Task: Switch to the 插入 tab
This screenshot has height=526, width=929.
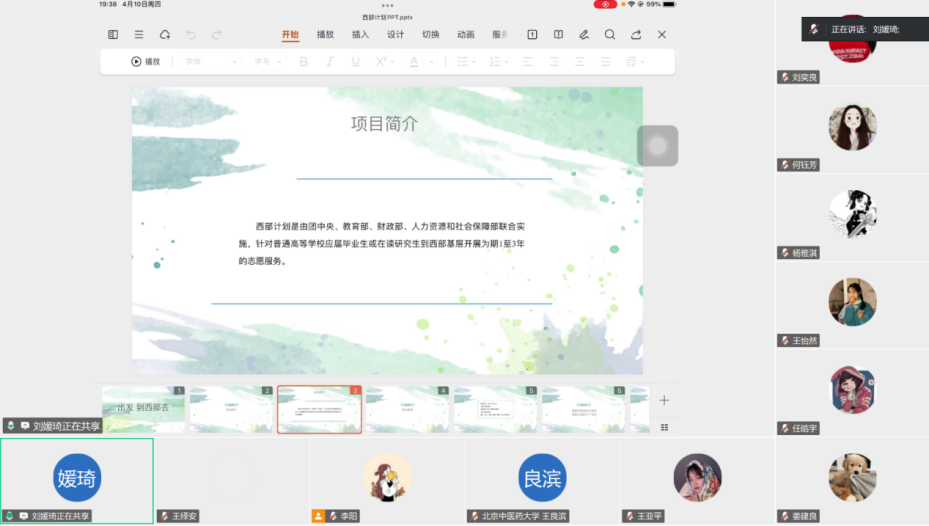Action: [x=360, y=35]
